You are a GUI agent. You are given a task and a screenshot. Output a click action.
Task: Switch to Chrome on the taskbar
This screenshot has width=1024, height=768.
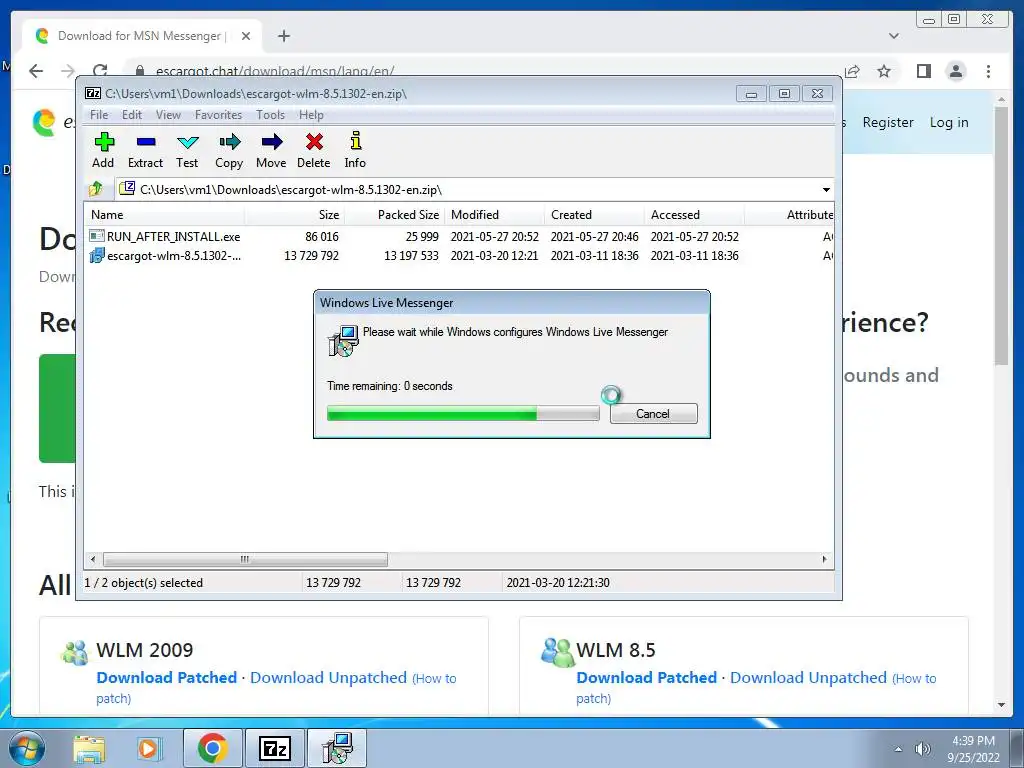tap(212, 748)
